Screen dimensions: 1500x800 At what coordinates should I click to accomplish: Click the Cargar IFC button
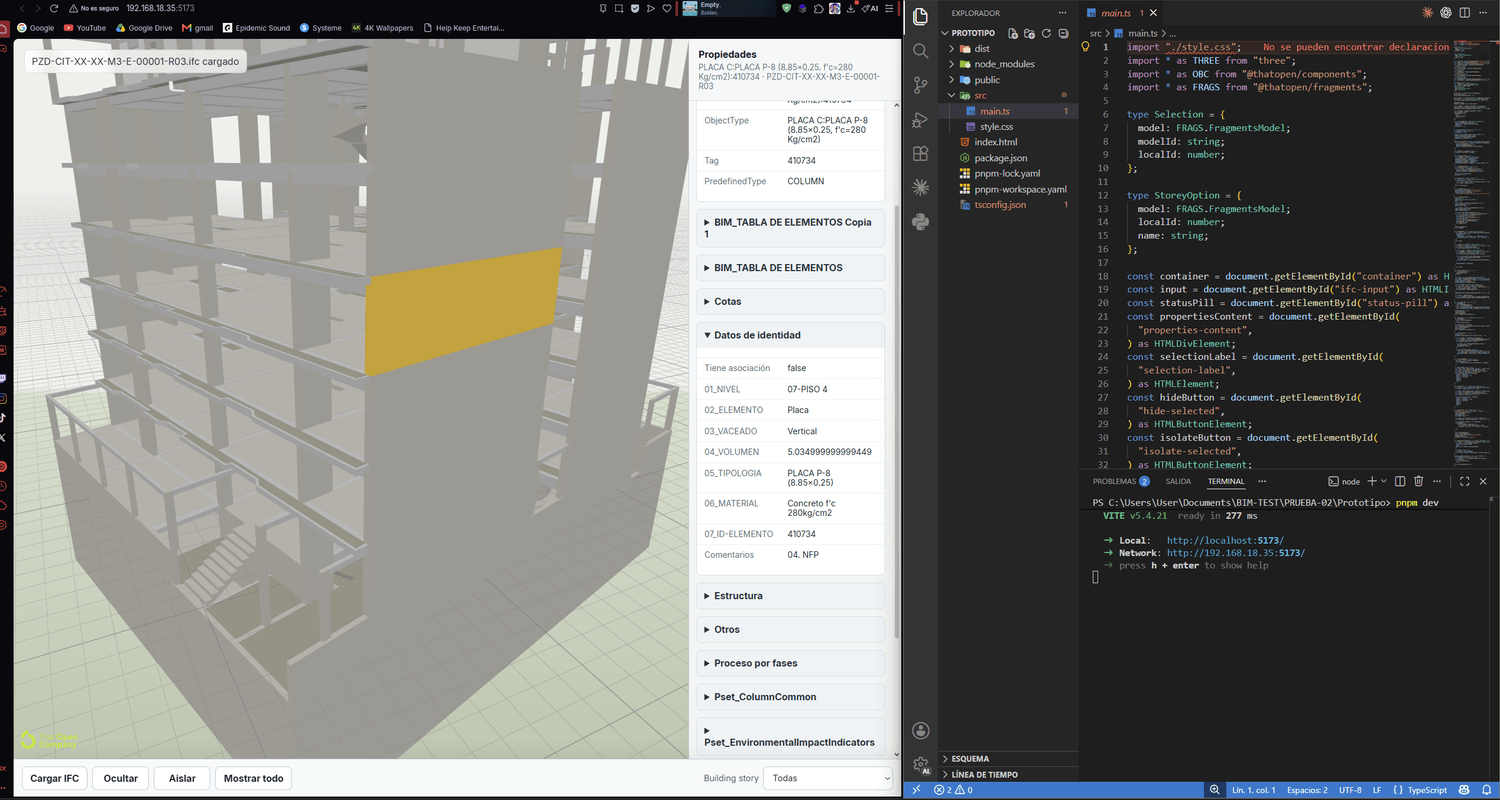point(55,778)
